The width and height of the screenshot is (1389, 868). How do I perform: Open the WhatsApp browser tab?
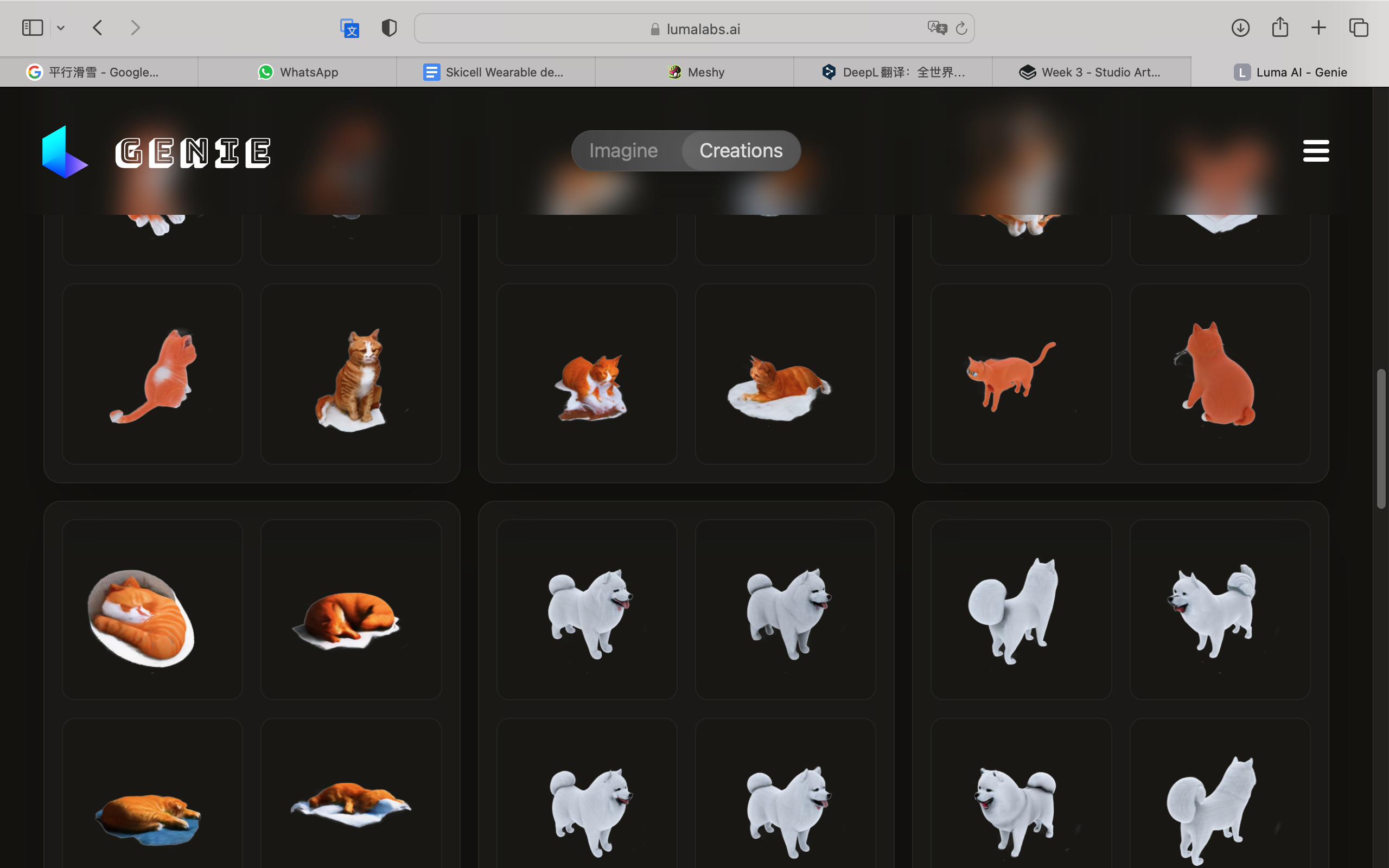click(x=297, y=72)
